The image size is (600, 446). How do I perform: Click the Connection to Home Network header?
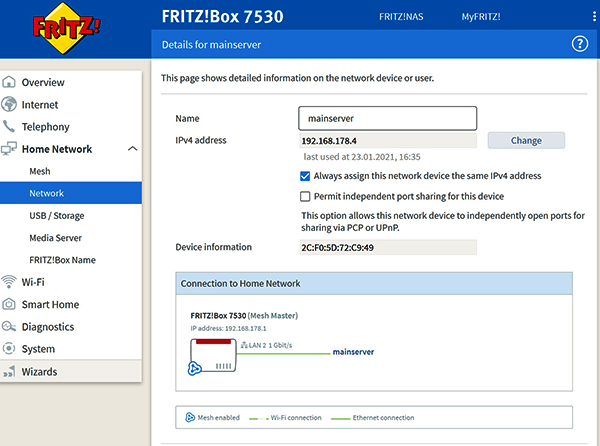click(x=374, y=283)
